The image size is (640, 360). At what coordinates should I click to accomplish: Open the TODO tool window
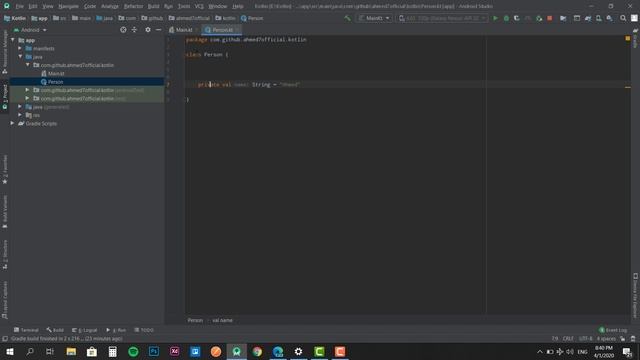tap(144, 330)
